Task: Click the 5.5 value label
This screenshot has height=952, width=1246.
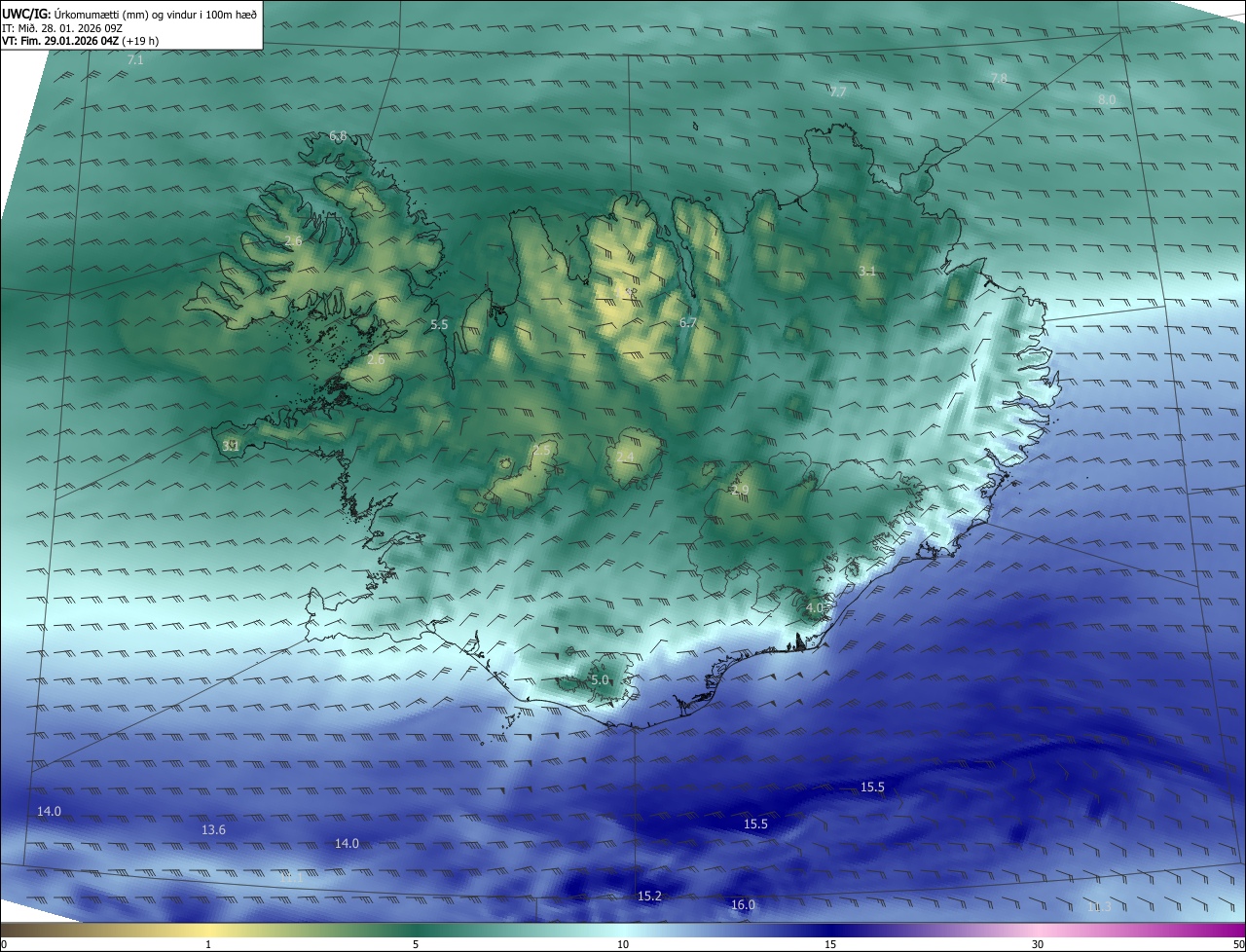Action: 439,325
